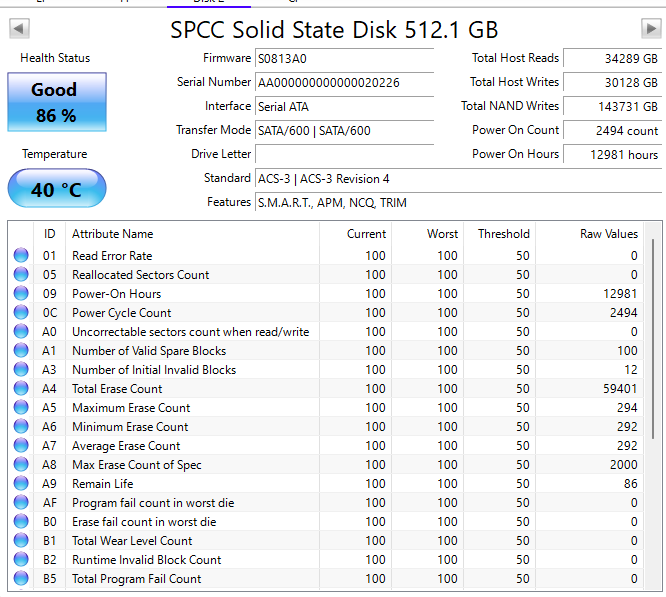666x597 pixels.
Task: Click the 40 °C temperature indicator
Action: [x=56, y=189]
